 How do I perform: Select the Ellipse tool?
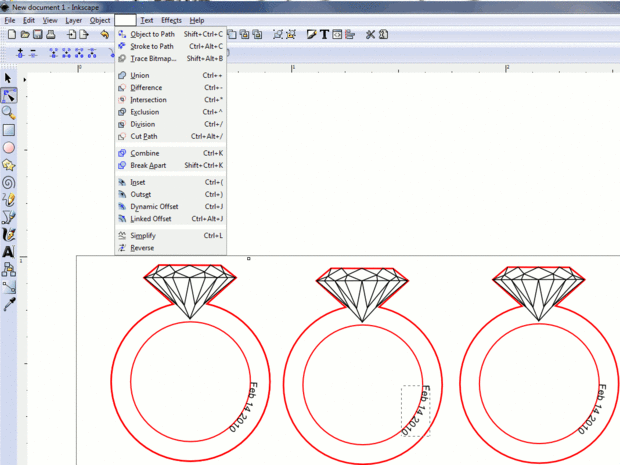(x=9, y=148)
